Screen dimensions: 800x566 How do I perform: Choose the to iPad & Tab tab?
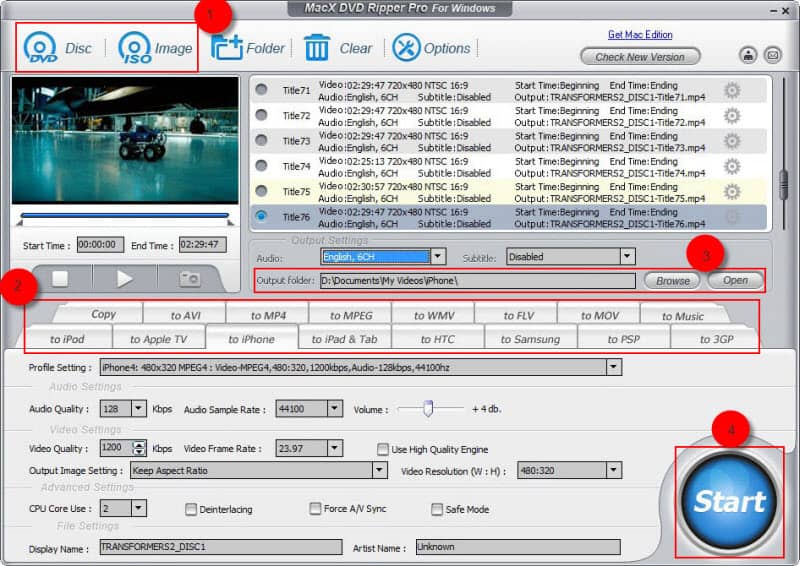point(344,339)
